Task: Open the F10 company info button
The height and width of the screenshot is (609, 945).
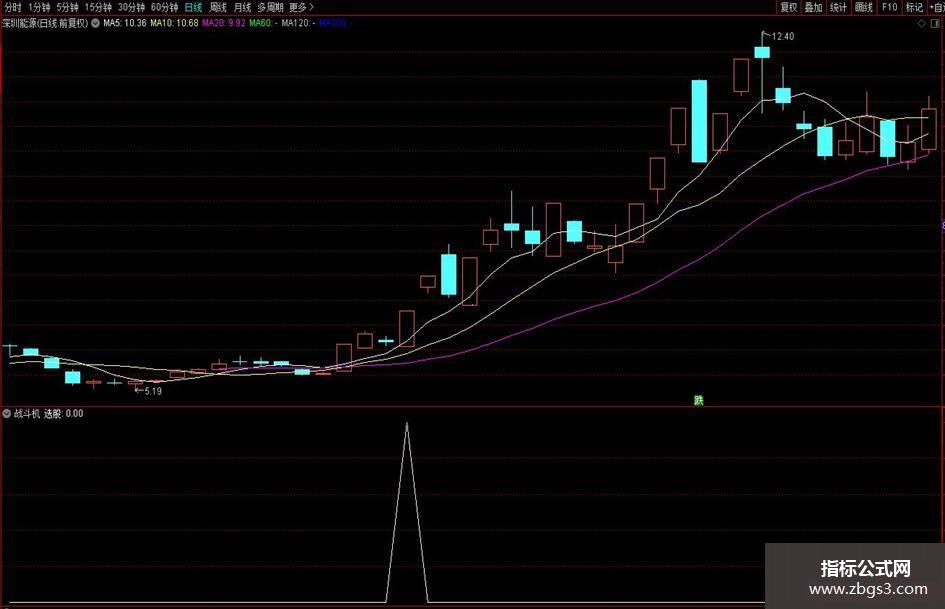Action: click(x=890, y=7)
